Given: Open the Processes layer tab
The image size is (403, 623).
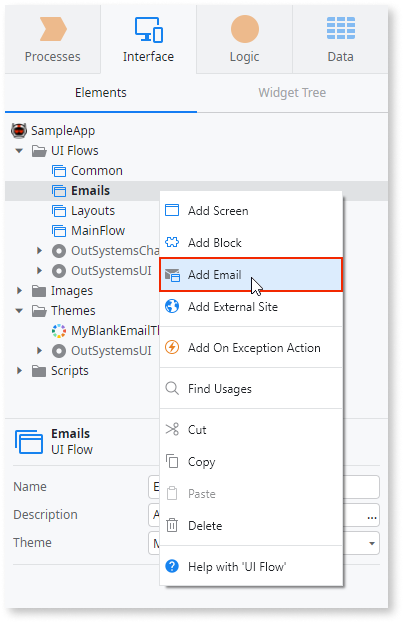Looking at the screenshot, I should (52, 39).
